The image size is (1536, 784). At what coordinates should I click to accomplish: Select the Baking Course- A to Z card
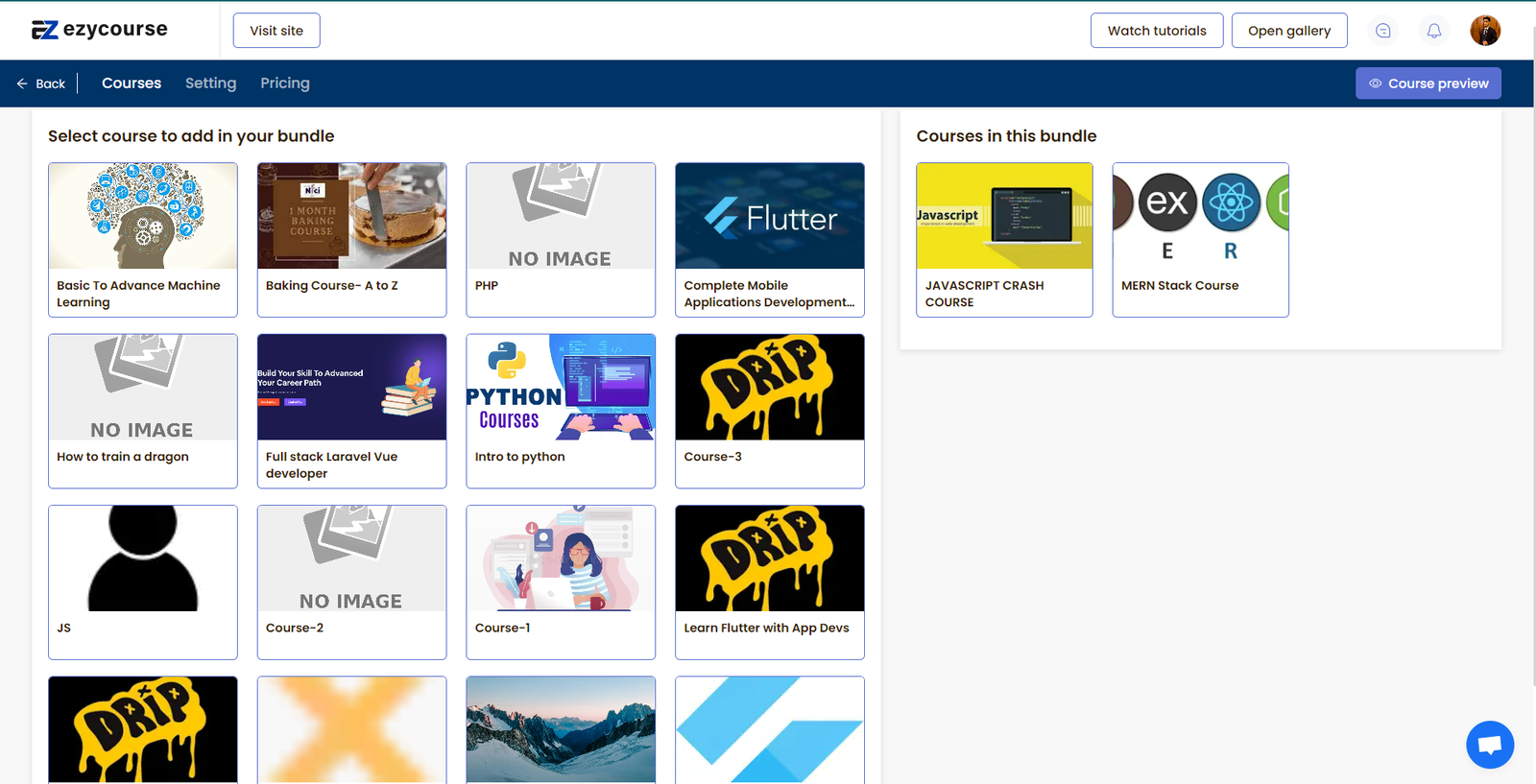click(351, 239)
